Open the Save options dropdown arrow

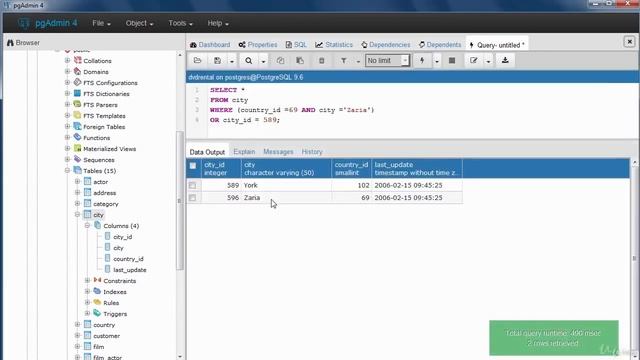231,61
